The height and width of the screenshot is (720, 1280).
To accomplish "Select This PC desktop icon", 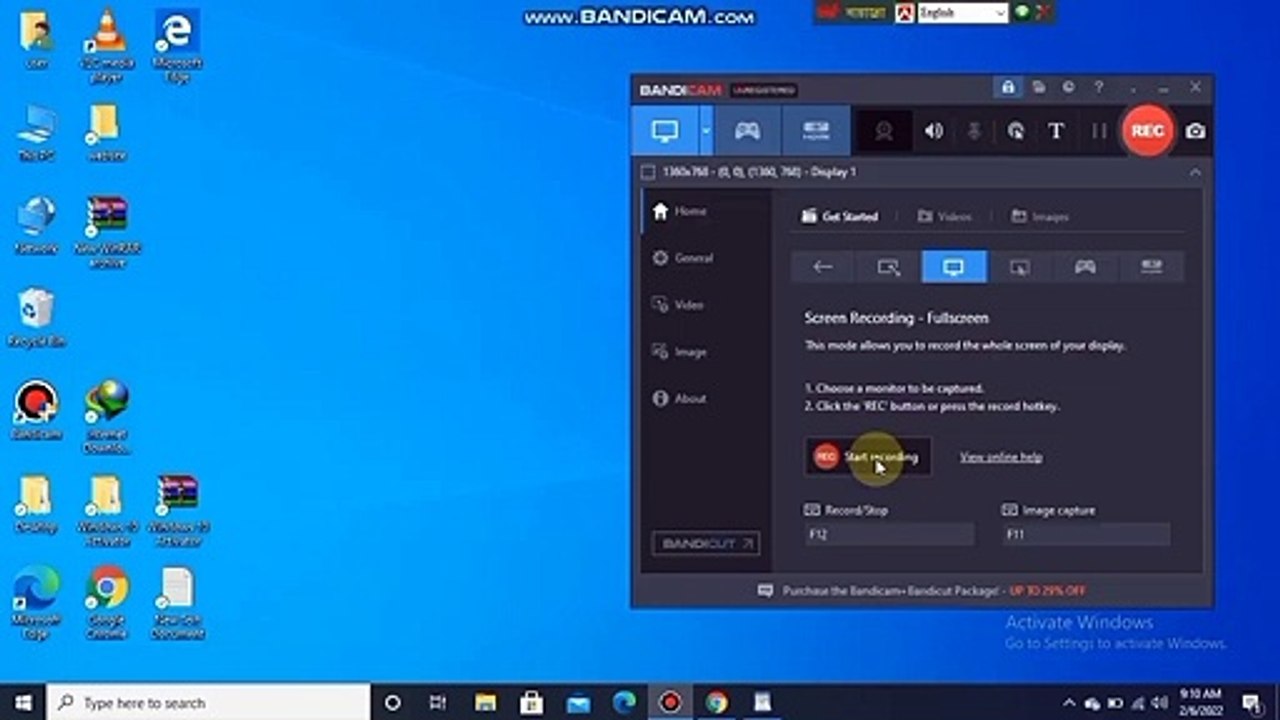I will pos(36,132).
